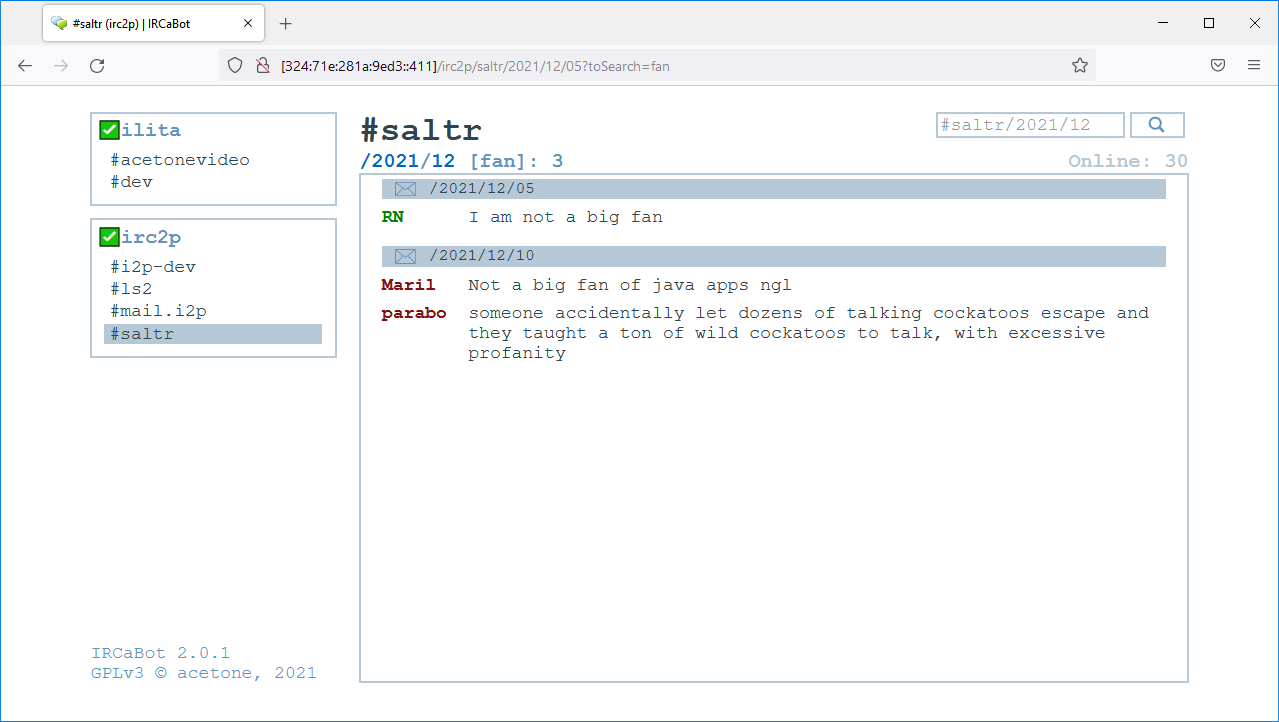Viewport: 1279px width, 722px height.
Task: Click the /2021/12 month link under title
Action: (408, 161)
